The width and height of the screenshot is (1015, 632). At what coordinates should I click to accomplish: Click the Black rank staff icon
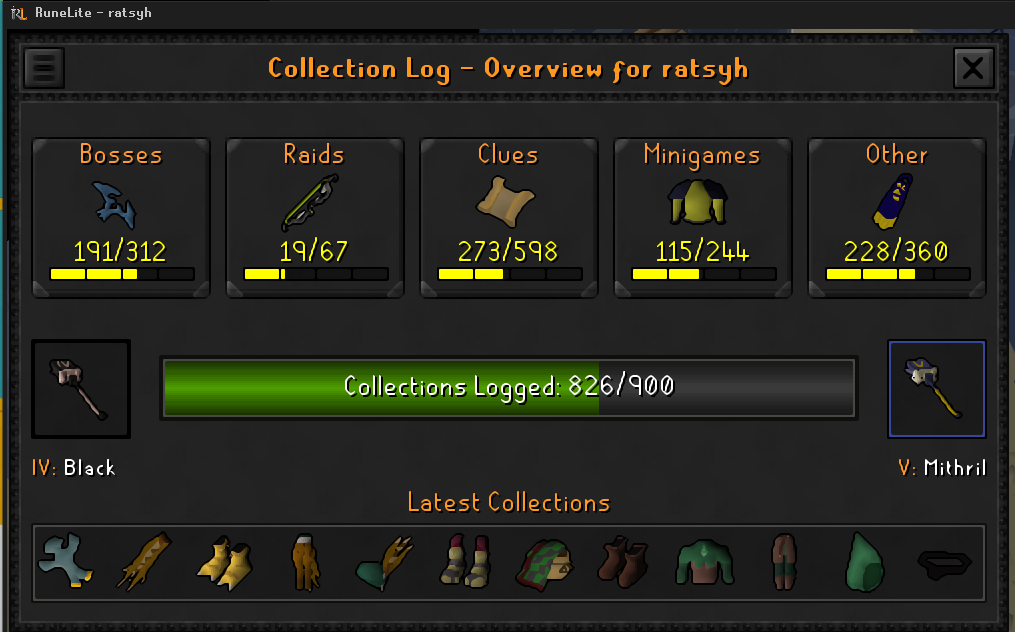81,389
